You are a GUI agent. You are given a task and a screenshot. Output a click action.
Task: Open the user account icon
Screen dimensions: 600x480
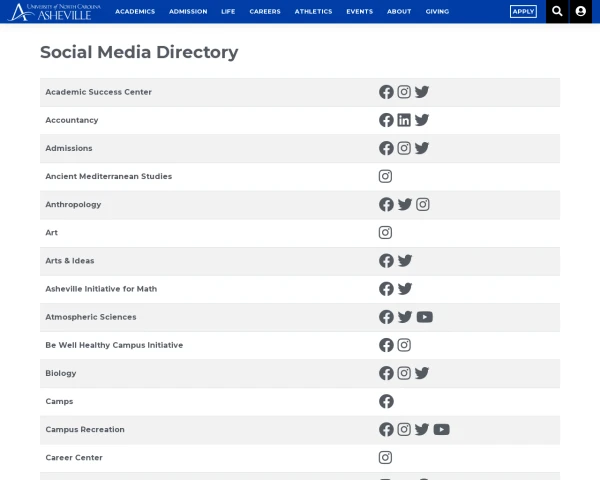pyautogui.click(x=581, y=11)
